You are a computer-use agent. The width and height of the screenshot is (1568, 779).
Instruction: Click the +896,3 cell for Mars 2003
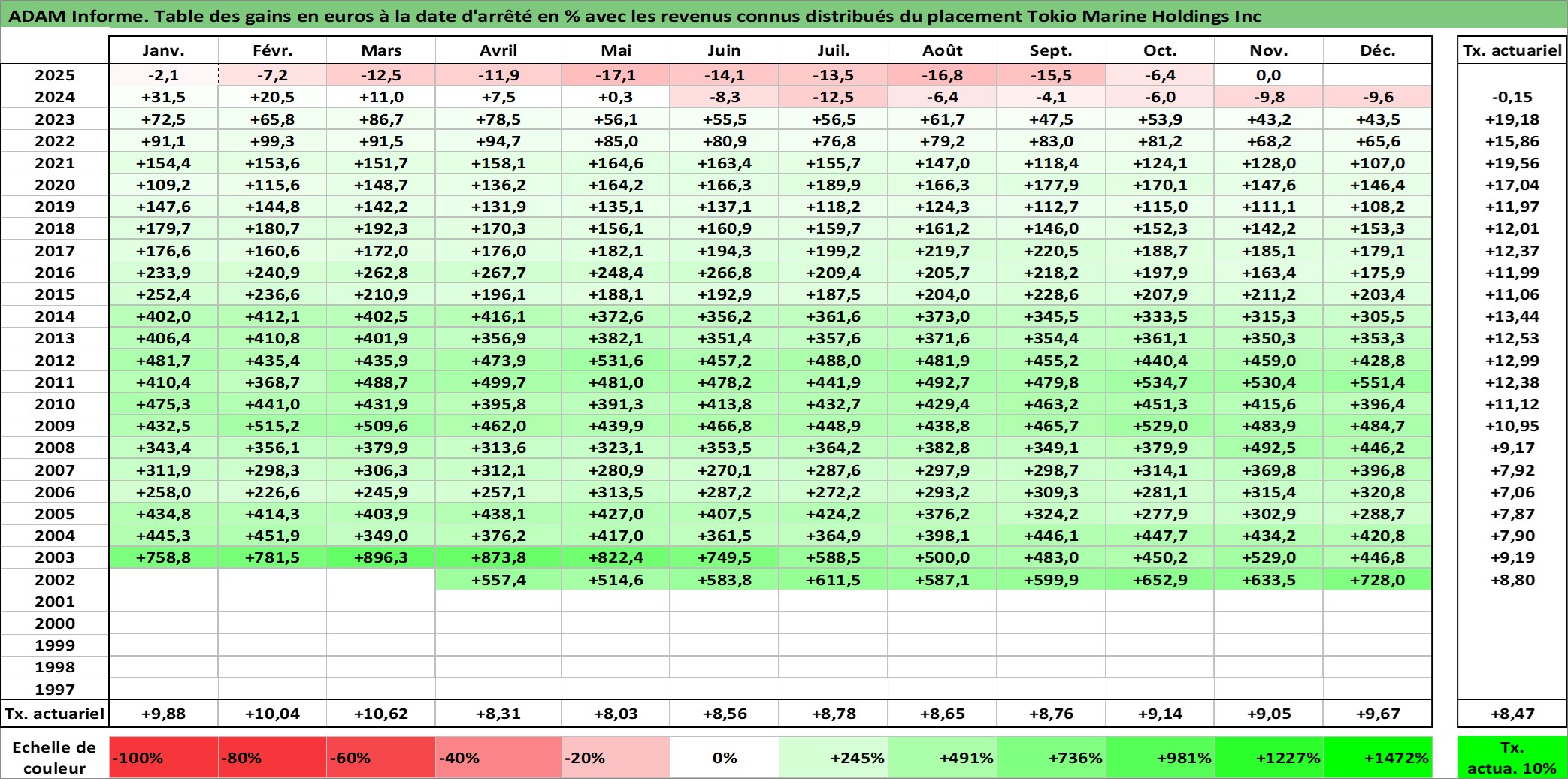381,557
